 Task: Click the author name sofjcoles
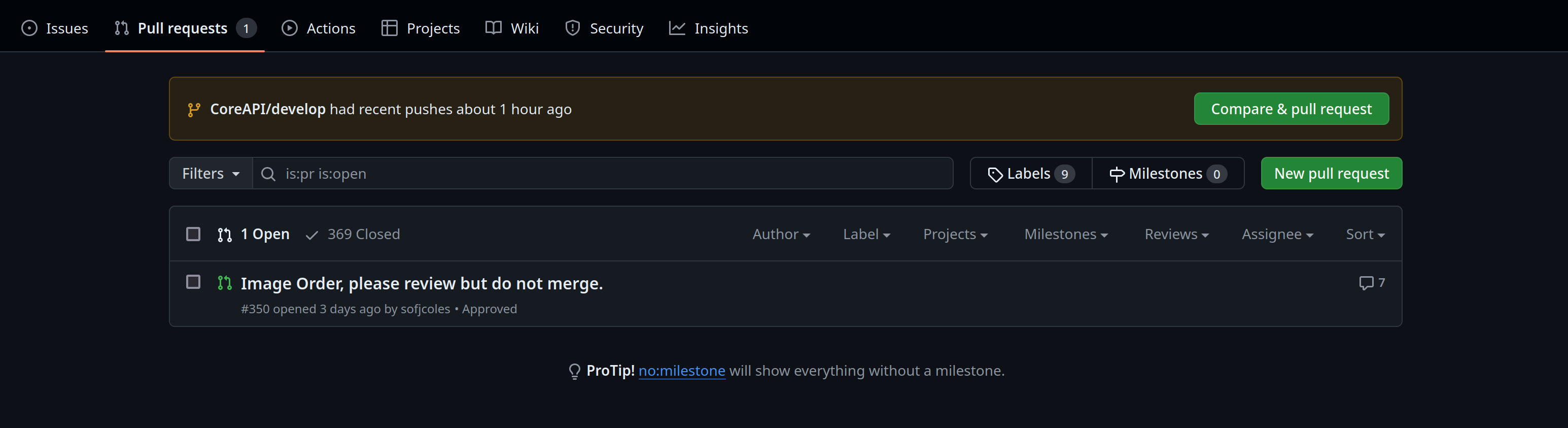tap(425, 309)
